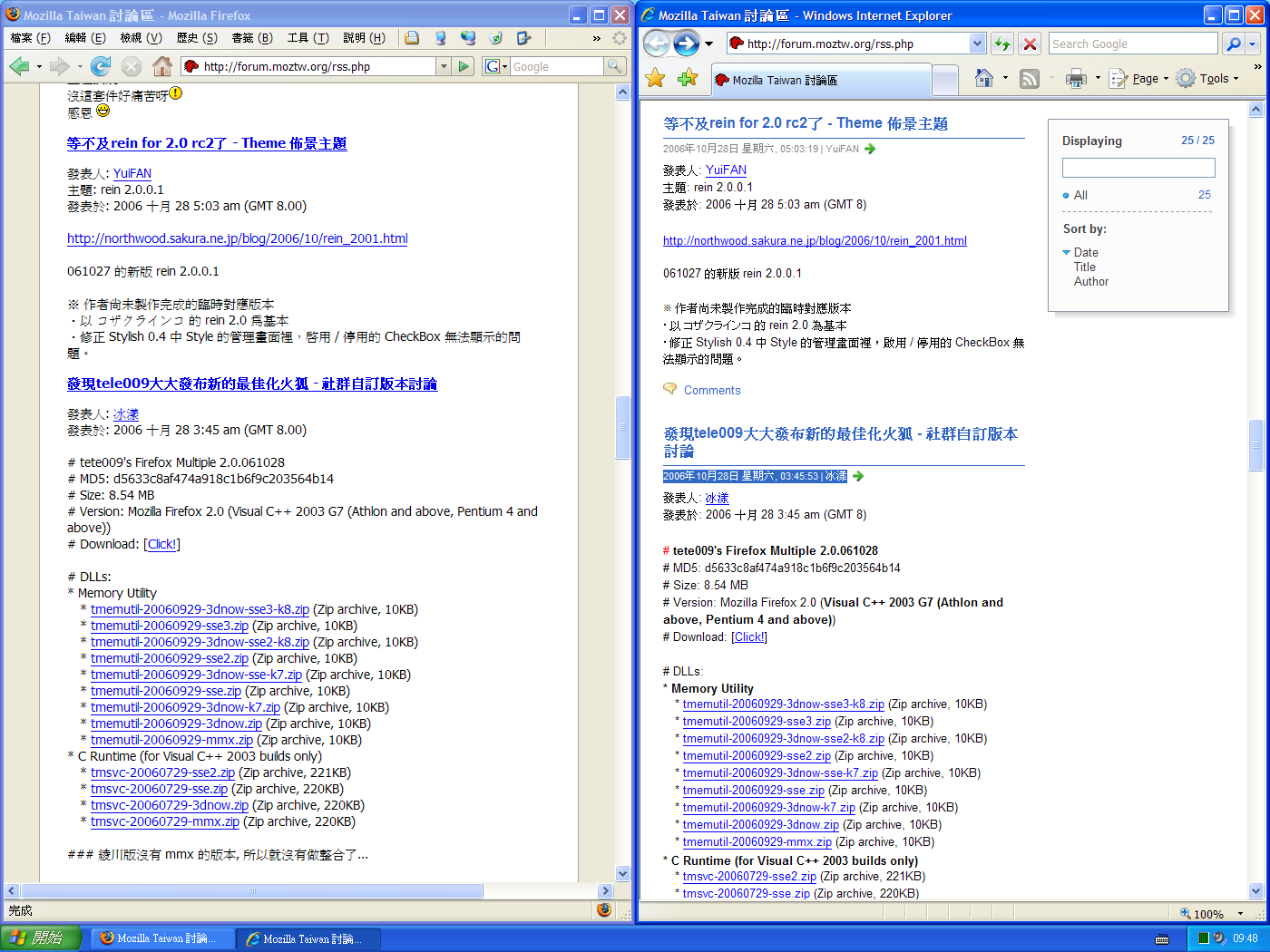Open the 工具 (T) menu in Firefox

pyautogui.click(x=308, y=38)
